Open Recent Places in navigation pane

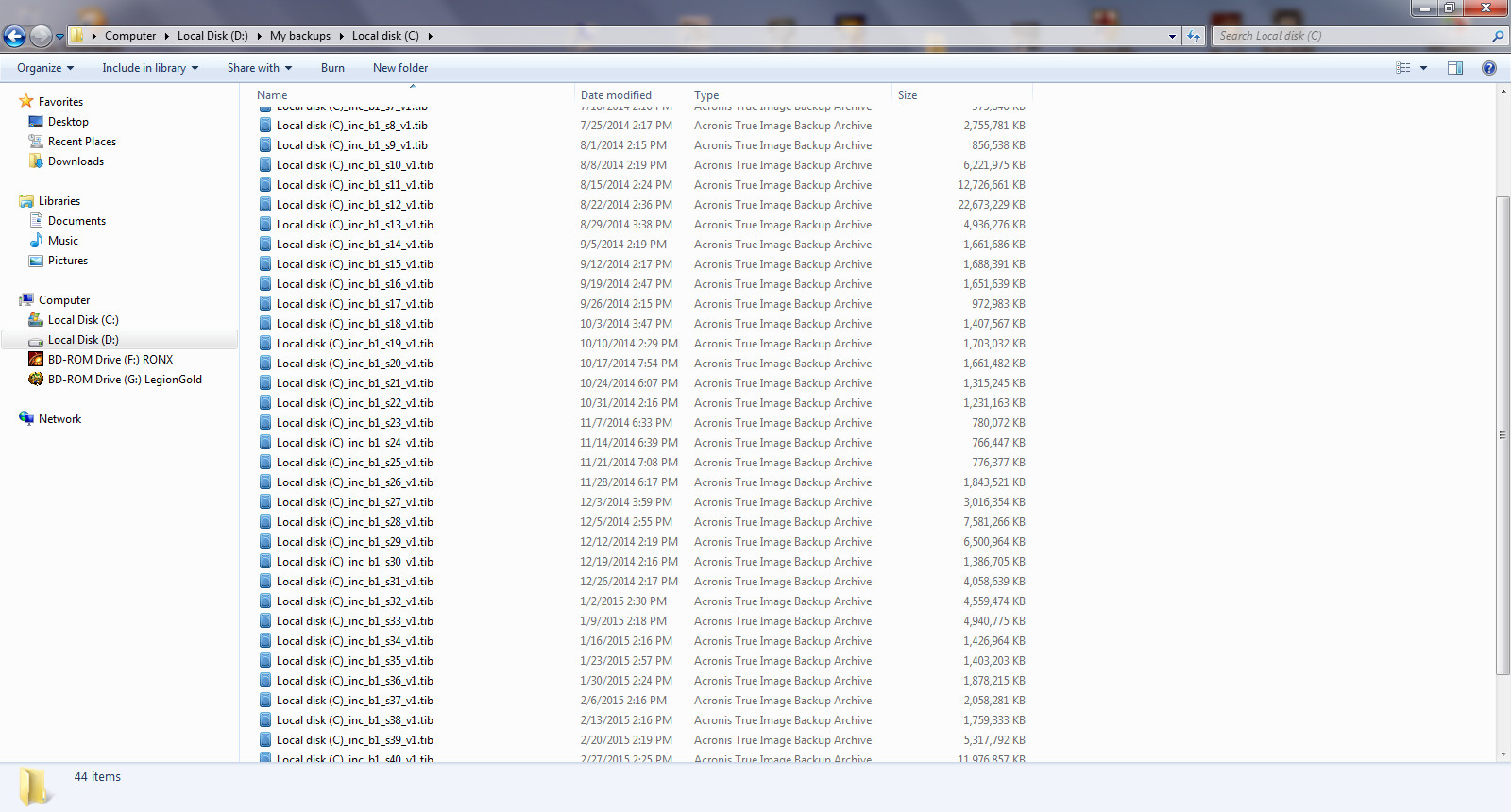click(x=82, y=142)
